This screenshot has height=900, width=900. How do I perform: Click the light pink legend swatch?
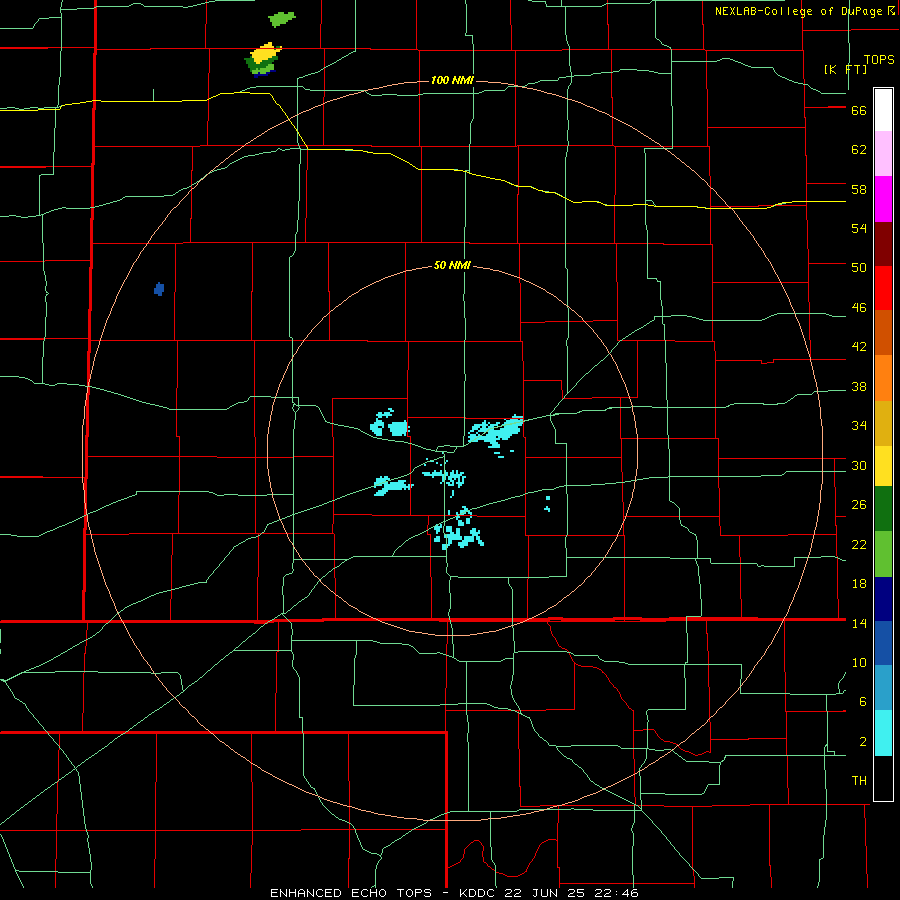point(883,154)
